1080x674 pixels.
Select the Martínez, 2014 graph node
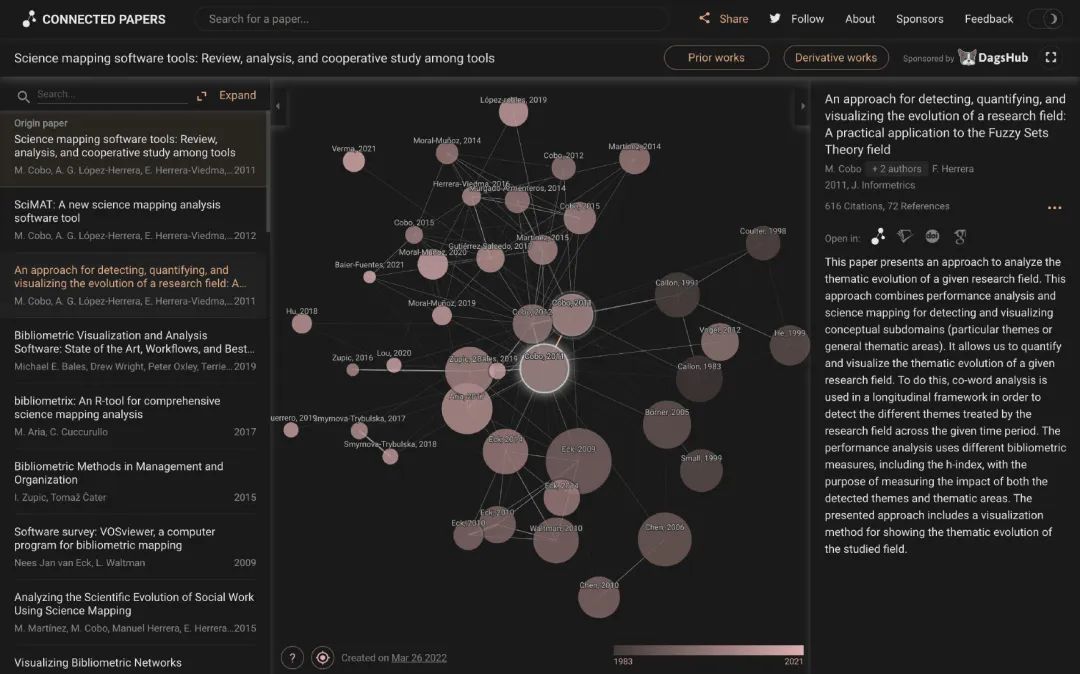point(634,159)
